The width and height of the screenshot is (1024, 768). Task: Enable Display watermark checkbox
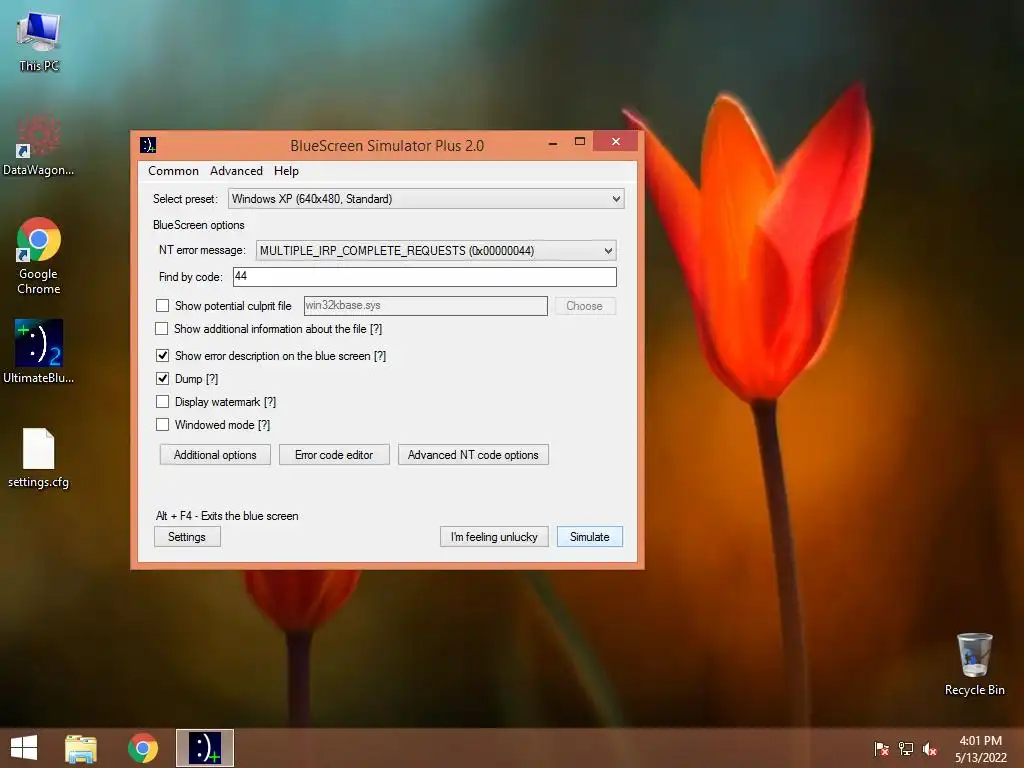[x=163, y=402]
